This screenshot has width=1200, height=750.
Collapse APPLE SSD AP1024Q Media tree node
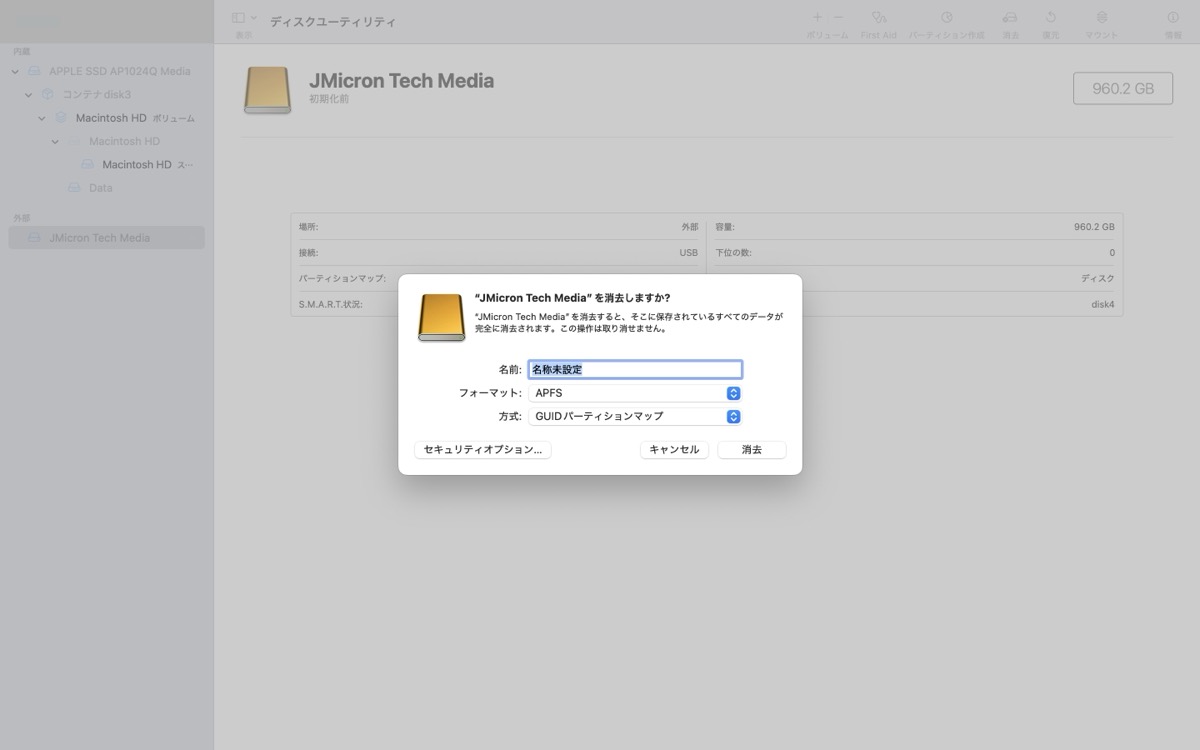click(15, 72)
